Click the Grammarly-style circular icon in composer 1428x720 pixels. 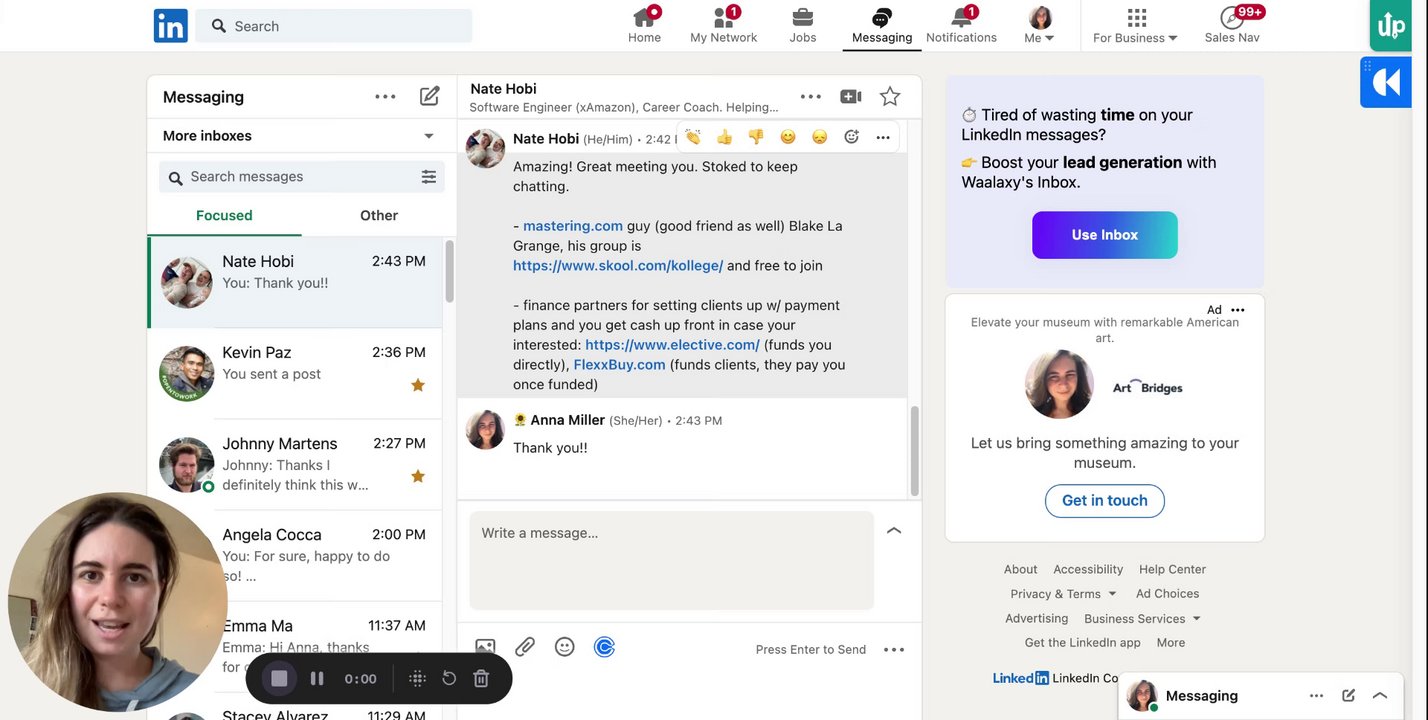click(604, 648)
